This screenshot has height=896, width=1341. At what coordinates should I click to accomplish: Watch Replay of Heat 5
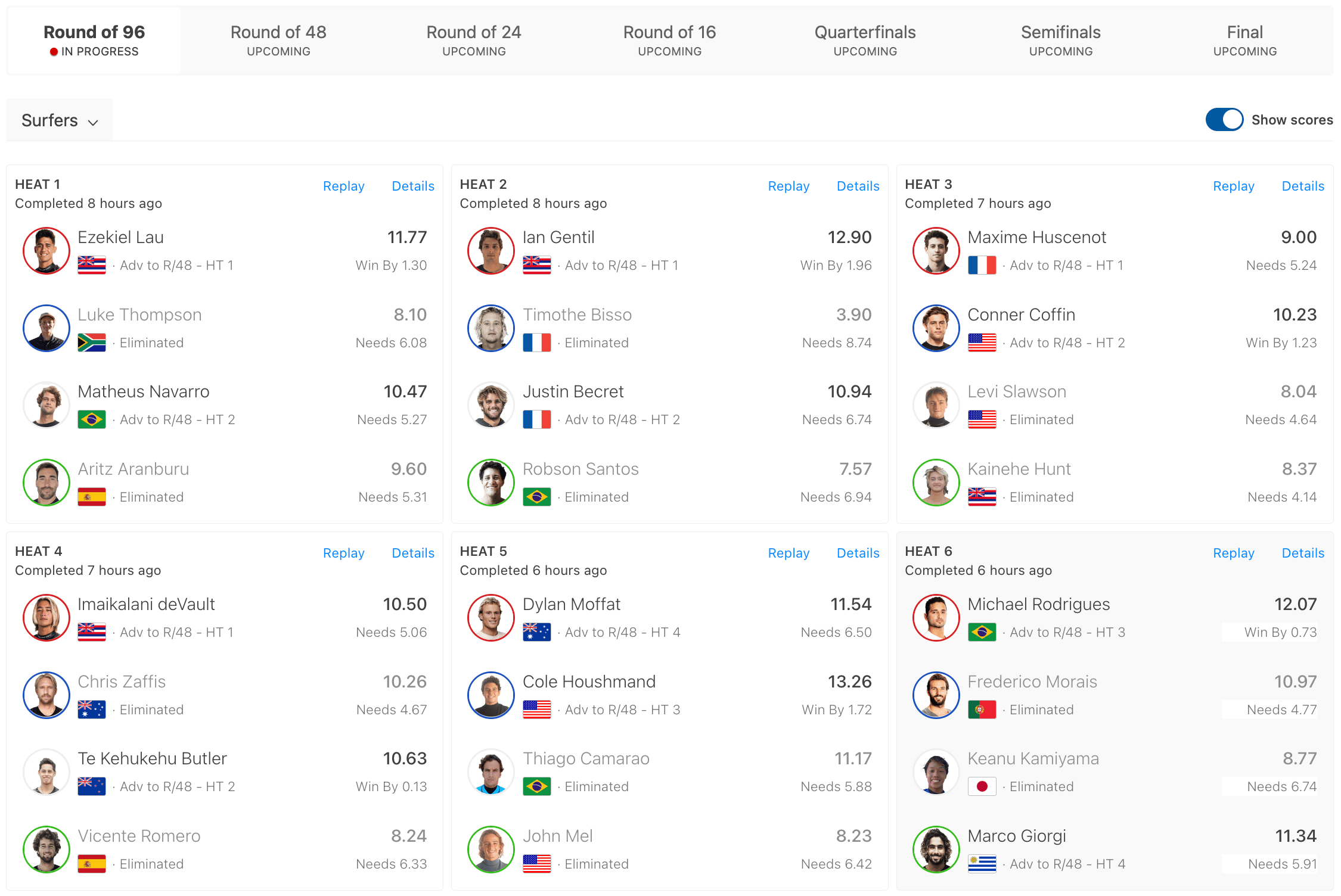(789, 553)
